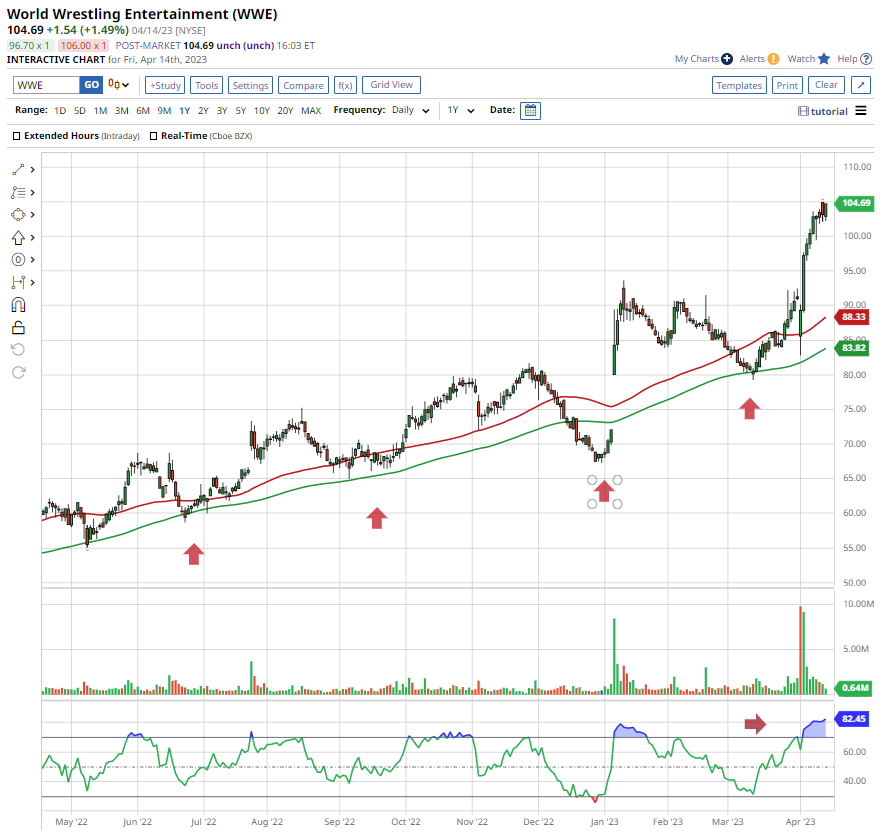
Task: Enable the Real-Time Cboe BZX checkbox
Action: pos(153,136)
